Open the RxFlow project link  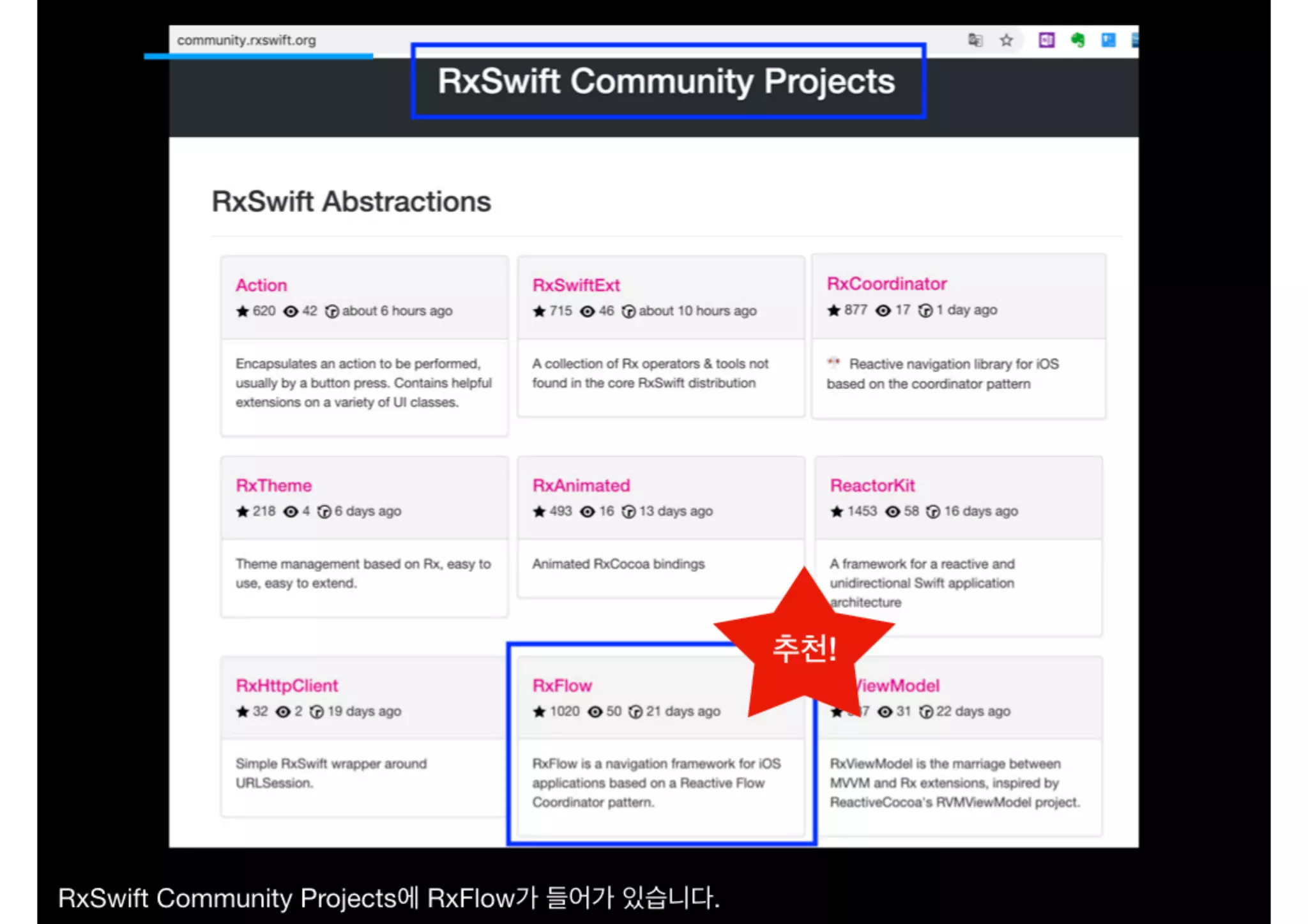[x=561, y=685]
